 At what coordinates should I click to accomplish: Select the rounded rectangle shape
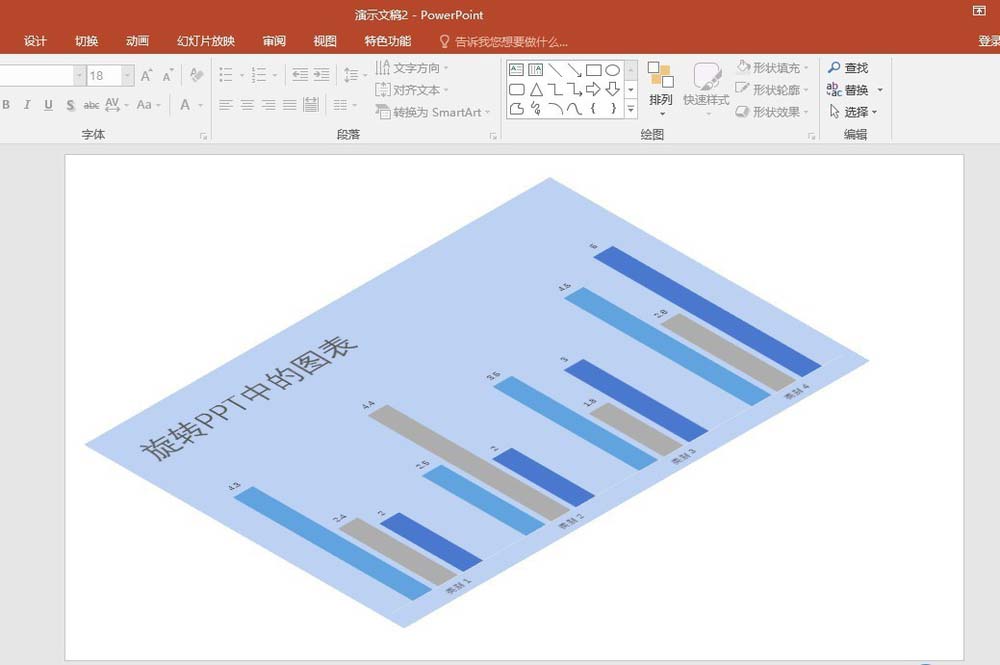pyautogui.click(x=517, y=89)
